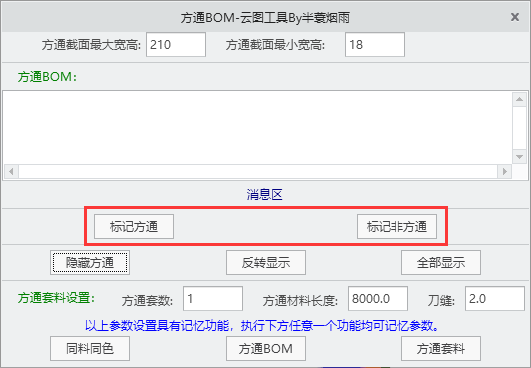This screenshot has width=531, height=368.
Task: Start nesting with 方通套料 button
Action: pos(441,348)
